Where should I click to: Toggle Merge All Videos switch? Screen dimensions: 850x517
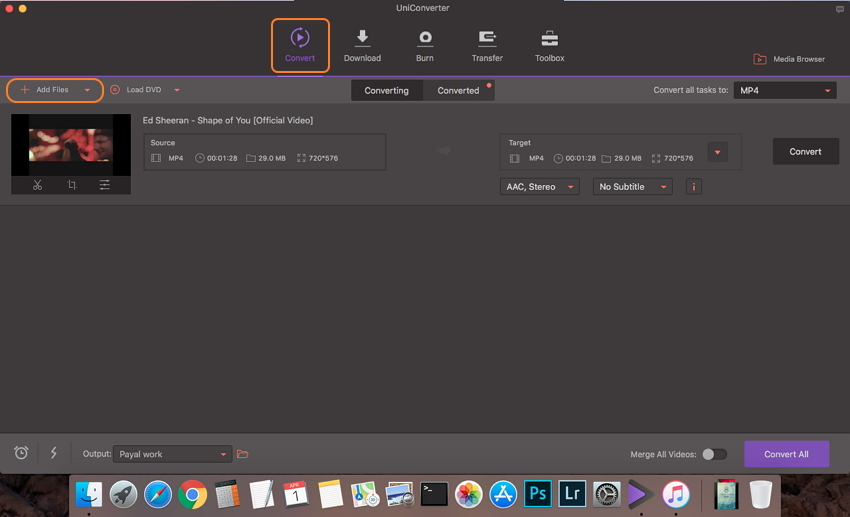click(x=714, y=454)
